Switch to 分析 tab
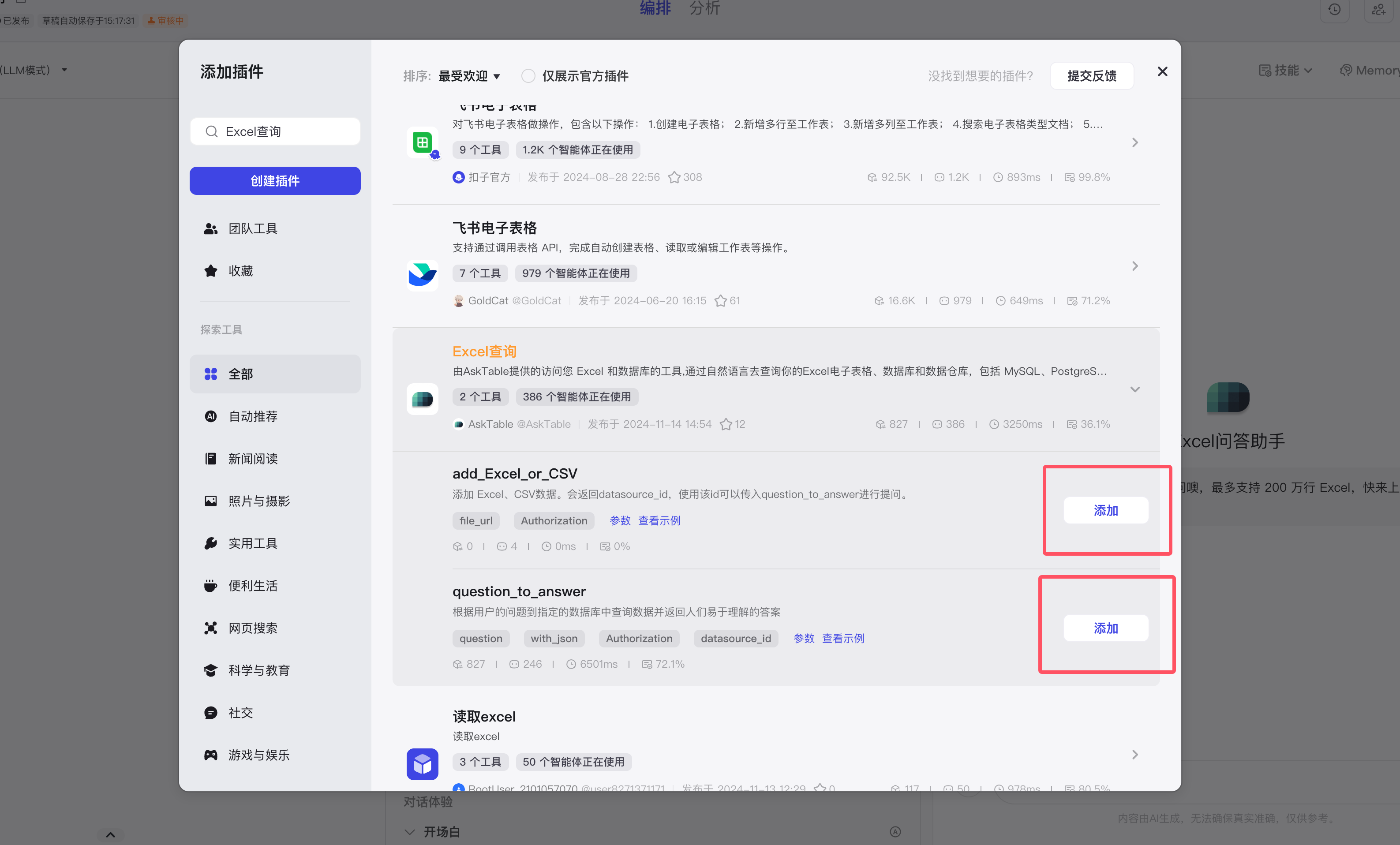Image resolution: width=1400 pixels, height=845 pixels. point(704,8)
